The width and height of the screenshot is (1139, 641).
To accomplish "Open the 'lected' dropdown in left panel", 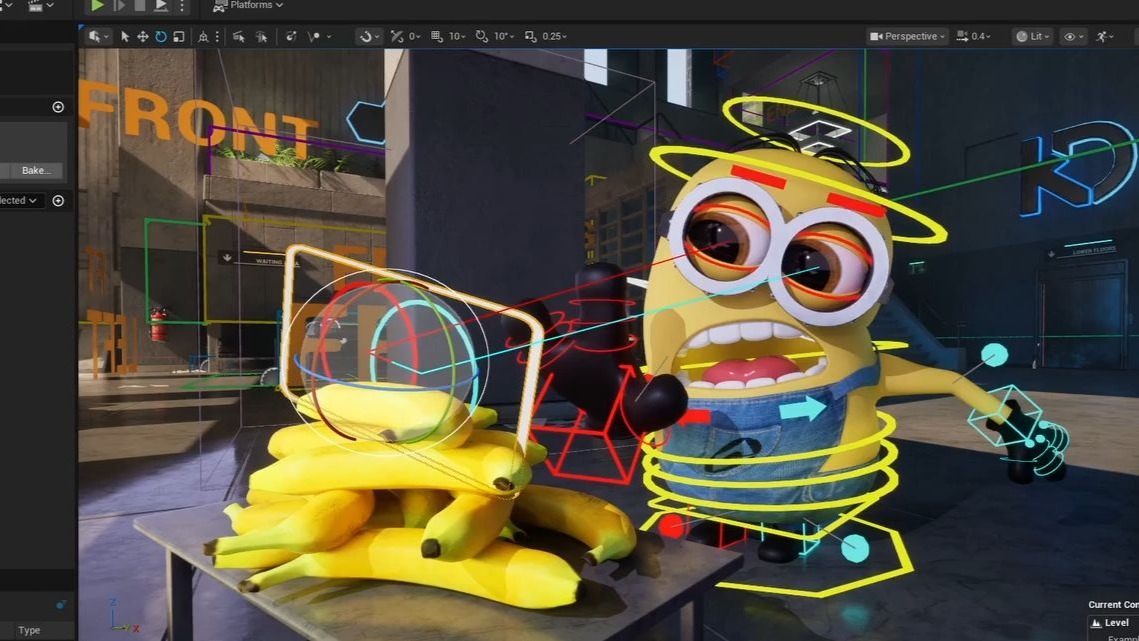I will click(22, 201).
